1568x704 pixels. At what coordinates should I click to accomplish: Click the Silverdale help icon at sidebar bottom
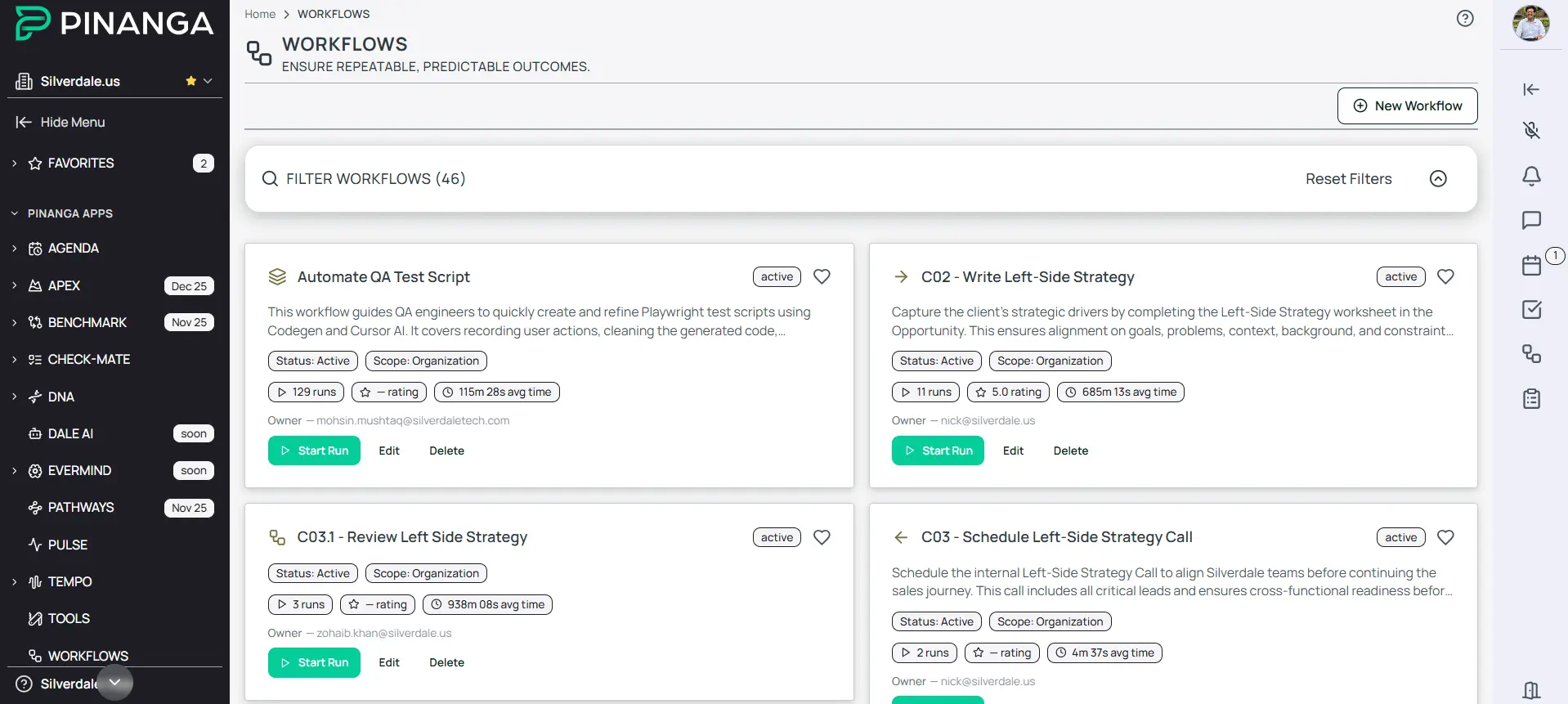(x=25, y=684)
